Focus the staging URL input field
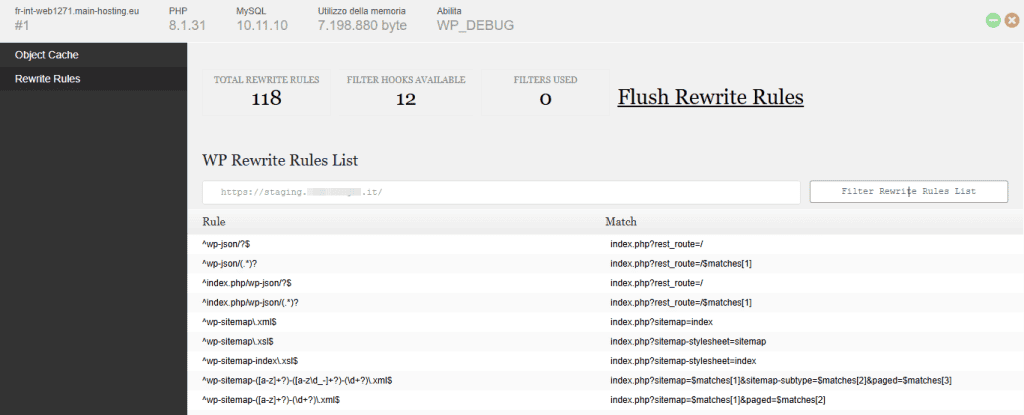This screenshot has width=1024, height=415. [501, 192]
